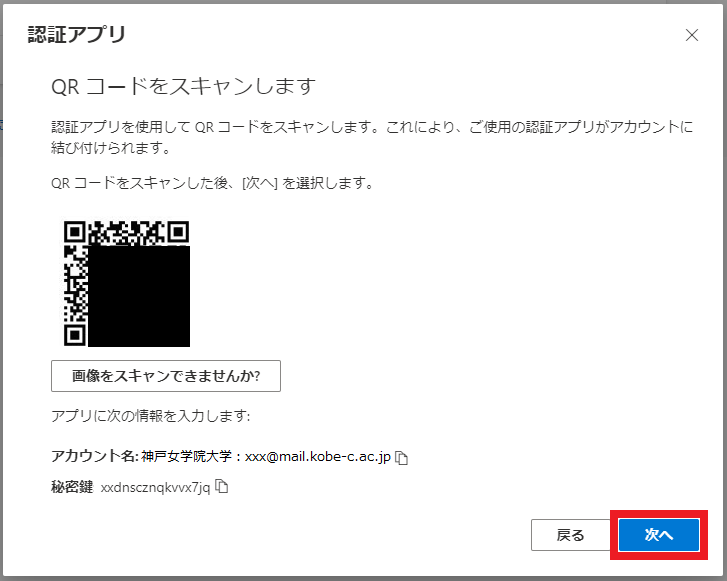Click the 戻る button
Screen dimensions: 727x581
(x=571, y=535)
